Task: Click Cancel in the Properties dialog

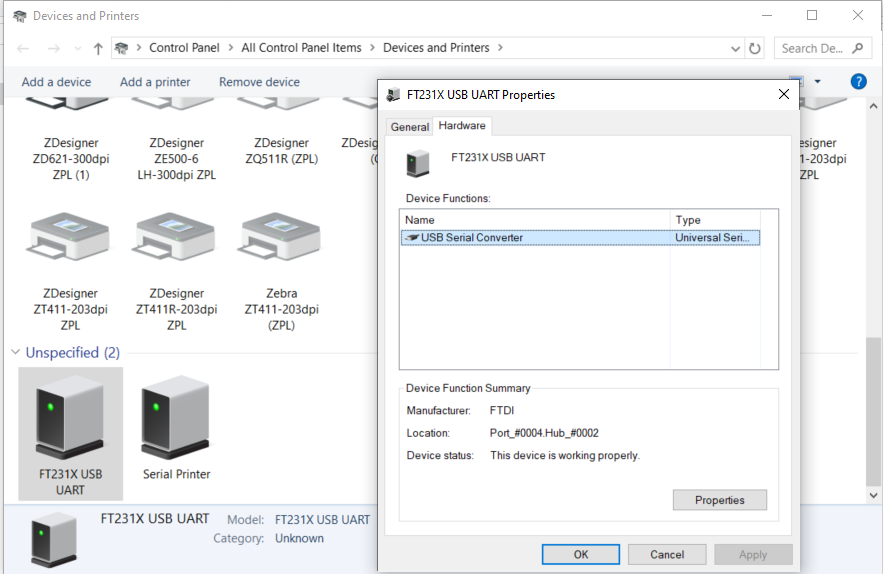Action: click(x=667, y=554)
